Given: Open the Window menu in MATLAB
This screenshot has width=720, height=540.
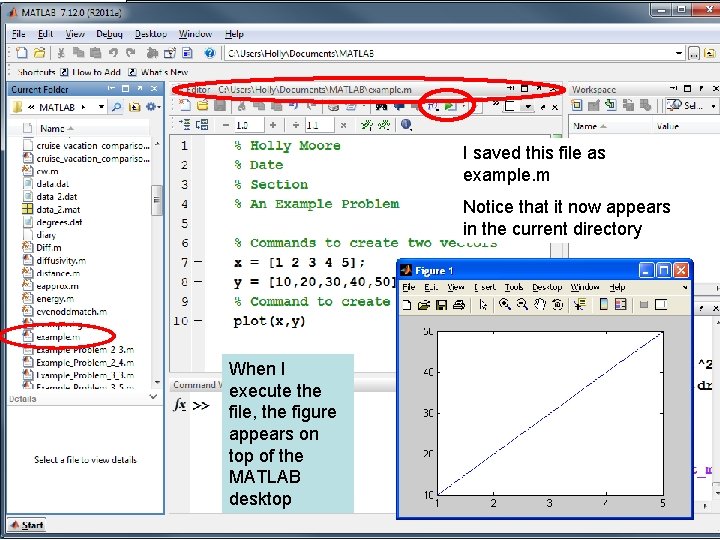Looking at the screenshot, I should (x=195, y=34).
